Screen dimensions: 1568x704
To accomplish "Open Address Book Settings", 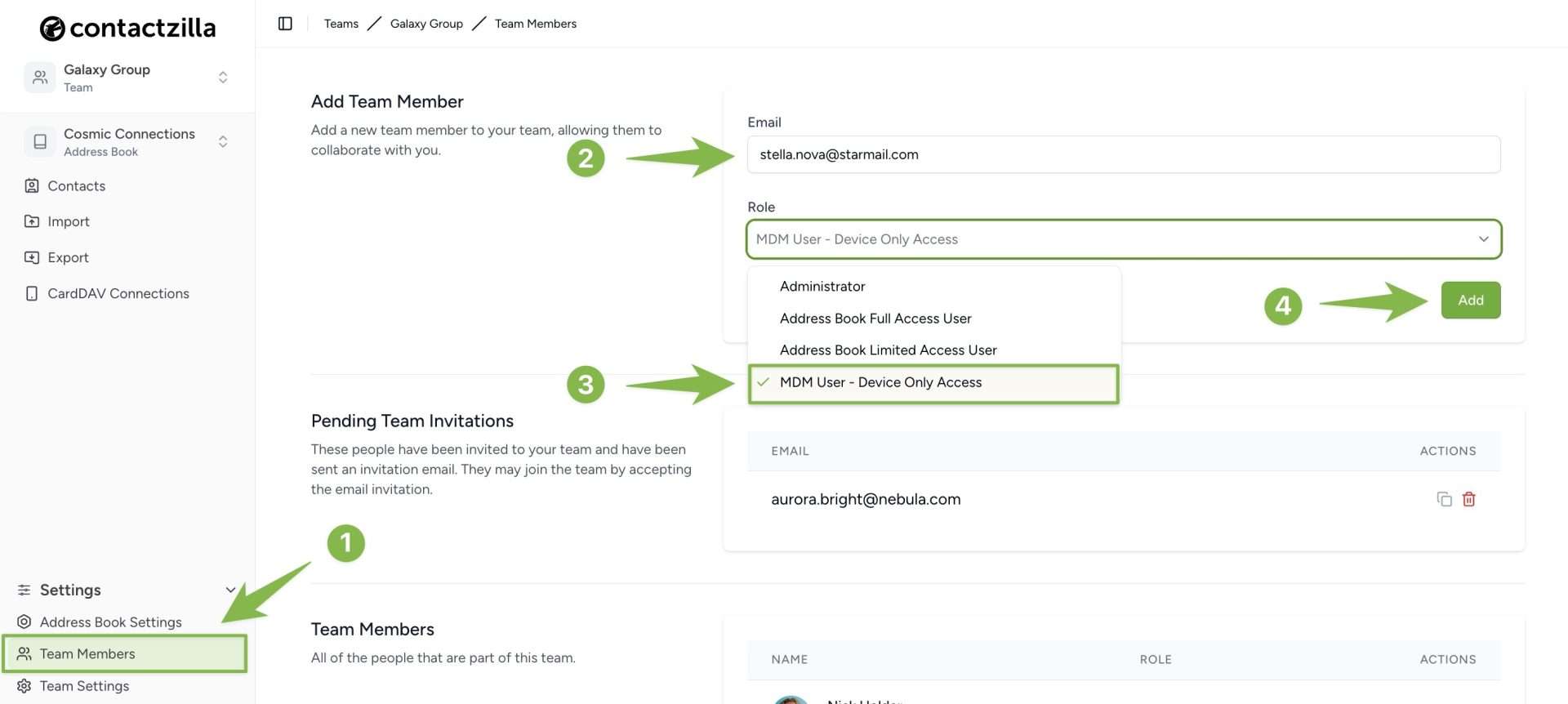I will coord(111,622).
